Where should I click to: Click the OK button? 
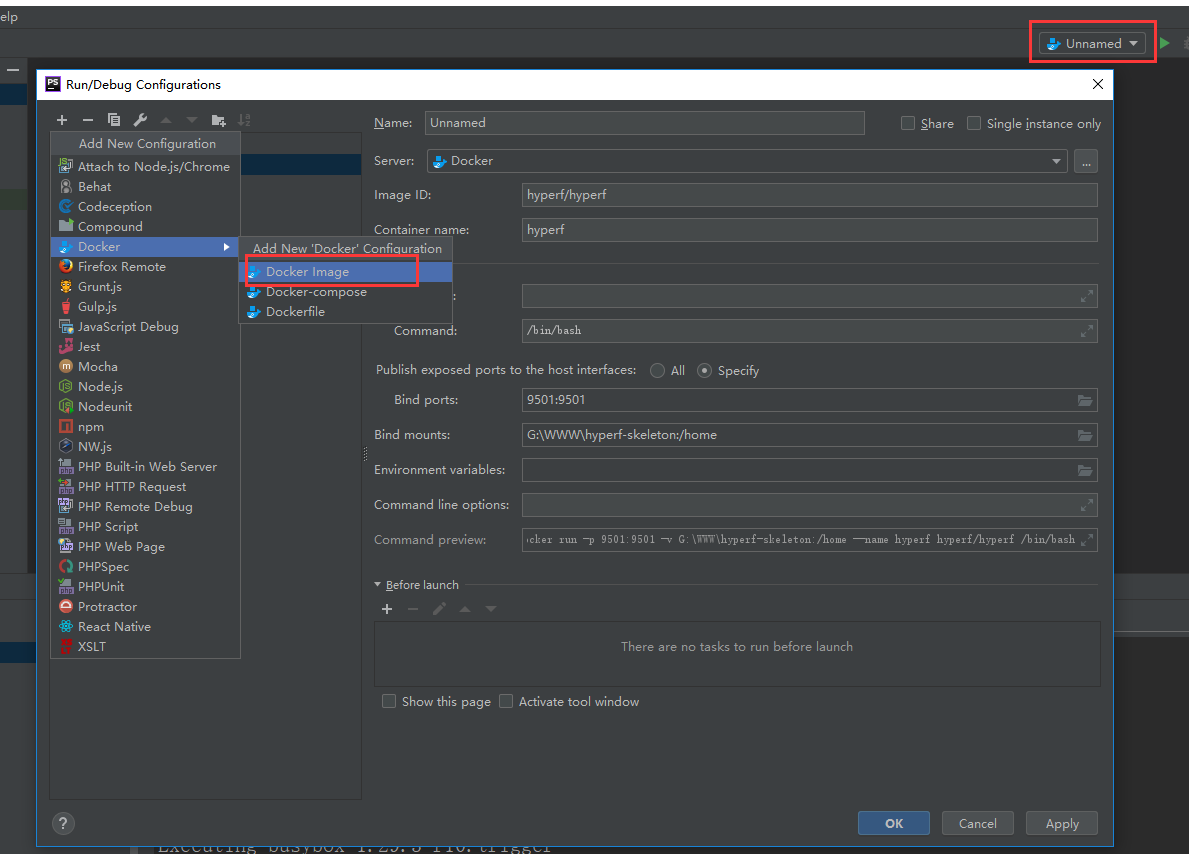tap(893, 823)
